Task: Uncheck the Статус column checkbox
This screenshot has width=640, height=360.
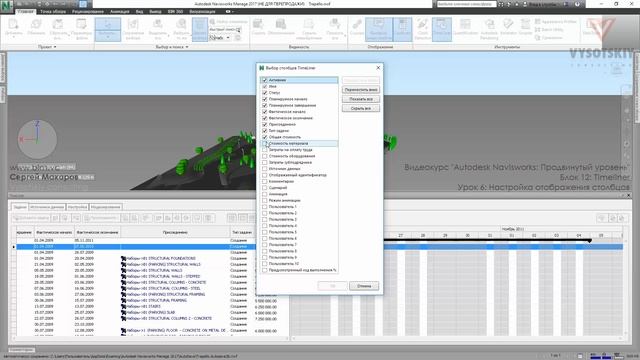Action: tap(264, 93)
